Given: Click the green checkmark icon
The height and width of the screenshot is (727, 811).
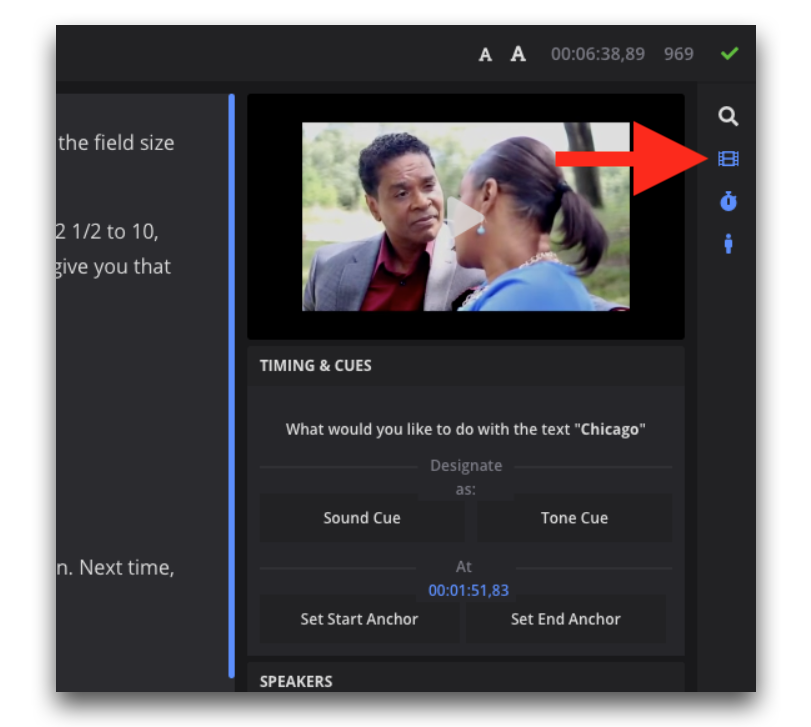Looking at the screenshot, I should point(729,53).
